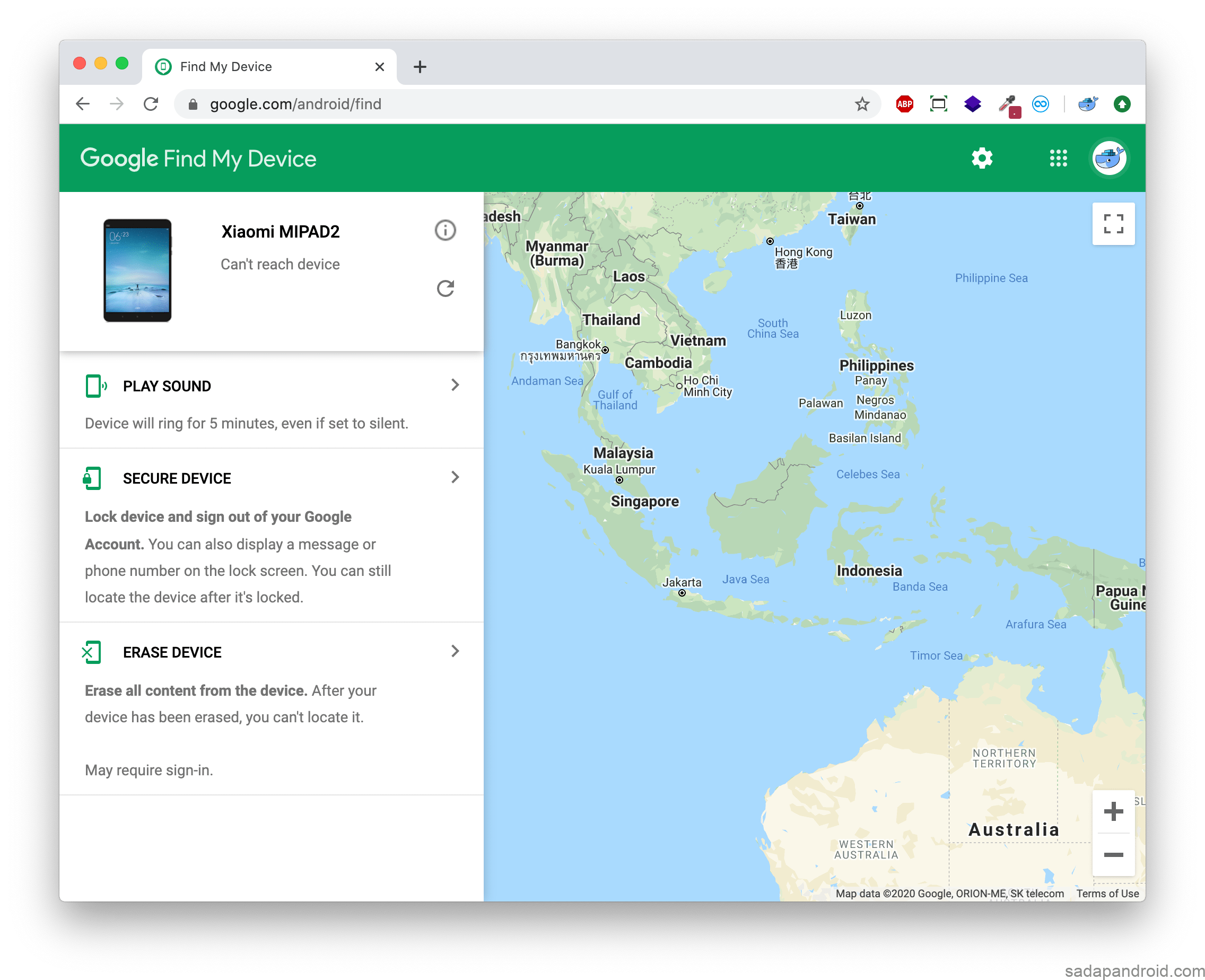Click the AdBlock Plus extension icon
The image size is (1205, 980).
(x=904, y=104)
